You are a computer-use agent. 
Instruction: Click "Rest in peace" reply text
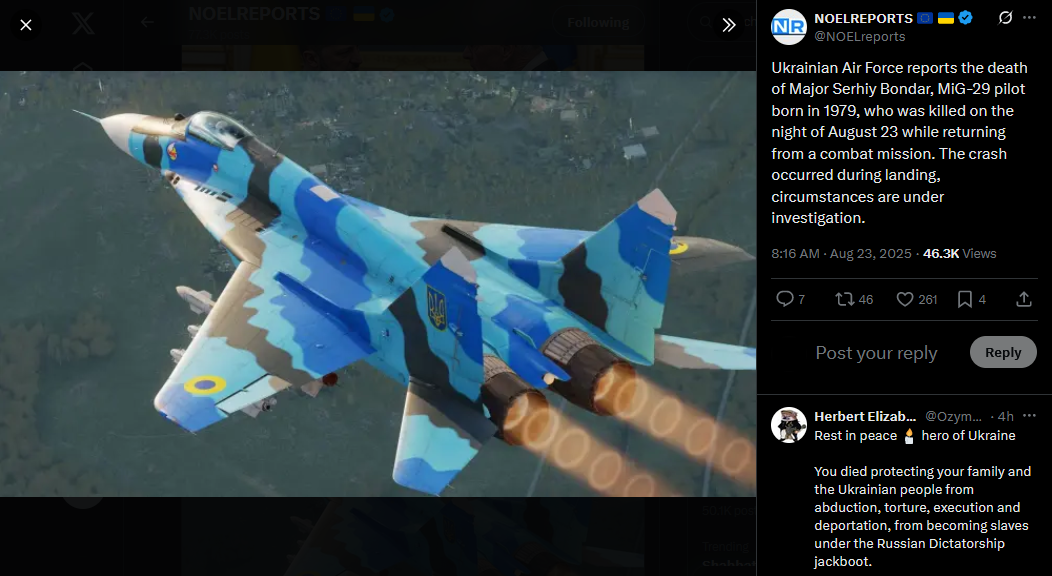pyautogui.click(x=855, y=436)
